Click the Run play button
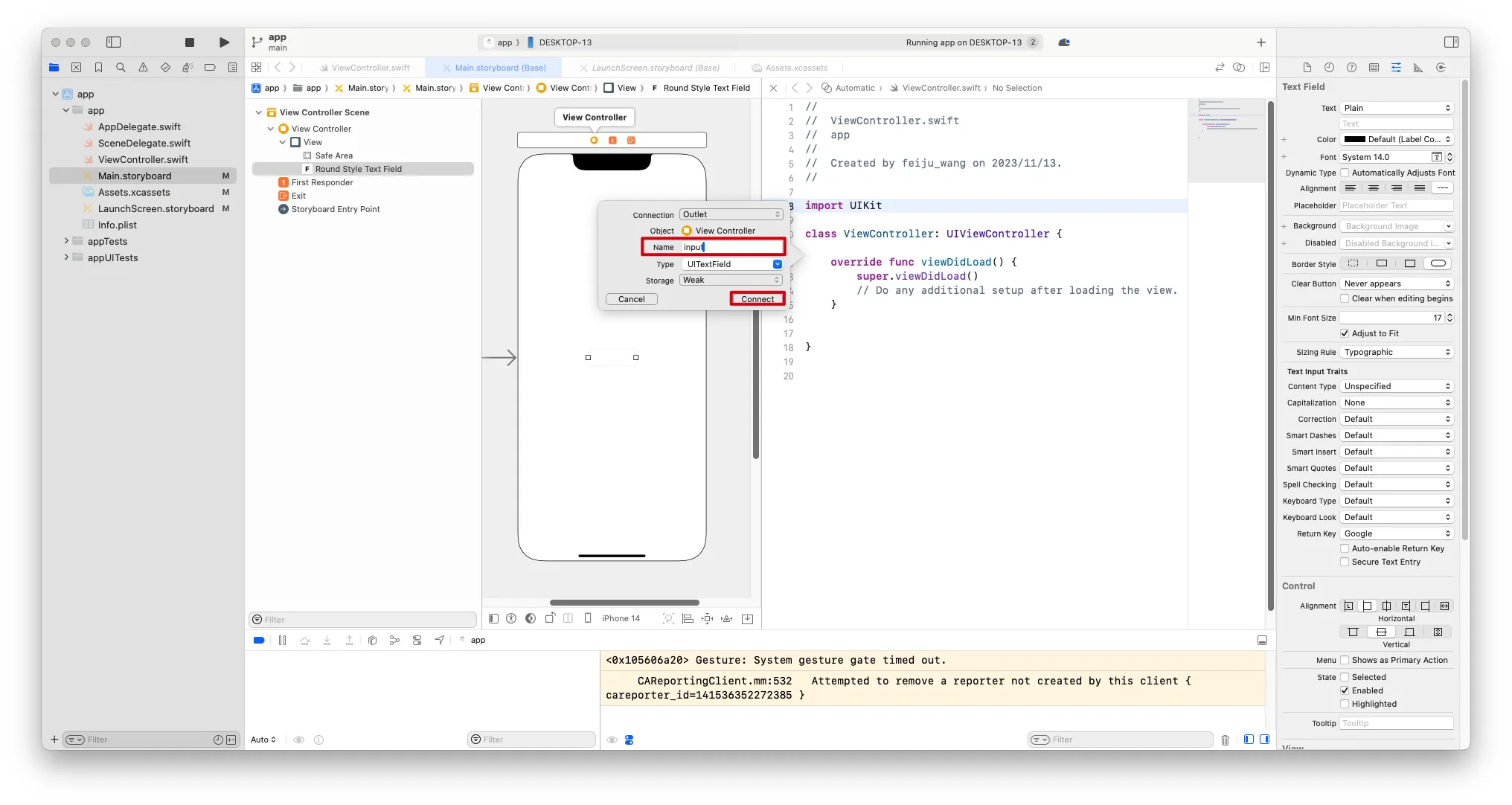This screenshot has width=1512, height=805. pos(224,42)
